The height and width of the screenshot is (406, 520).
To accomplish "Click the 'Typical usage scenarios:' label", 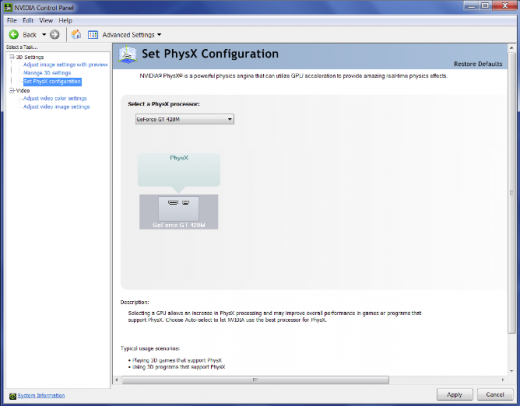I will click(150, 348).
